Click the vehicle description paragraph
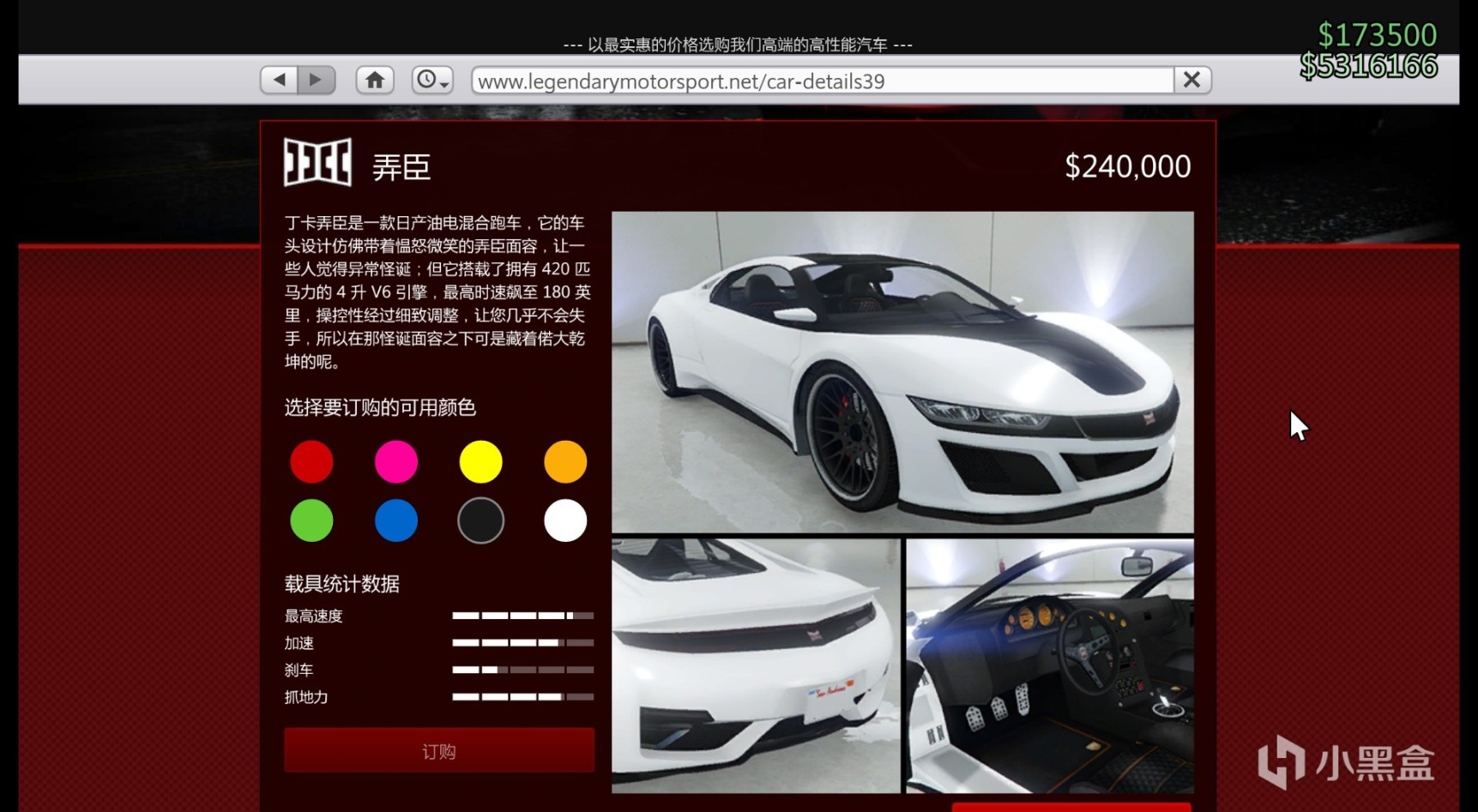This screenshot has width=1478, height=812. [x=437, y=292]
